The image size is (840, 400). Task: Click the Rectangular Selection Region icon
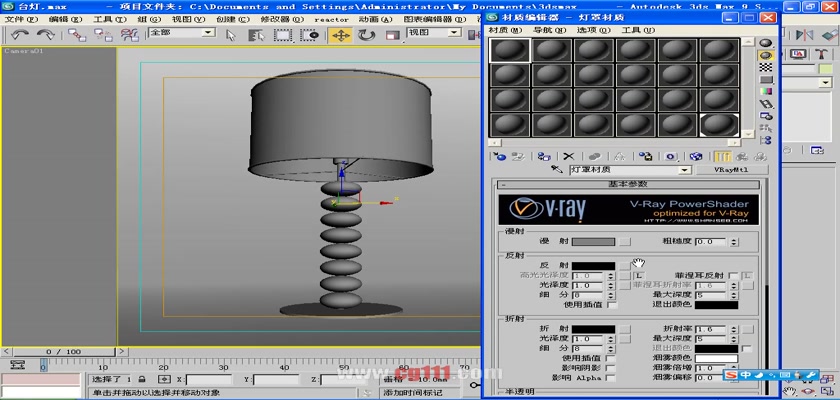[x=283, y=35]
